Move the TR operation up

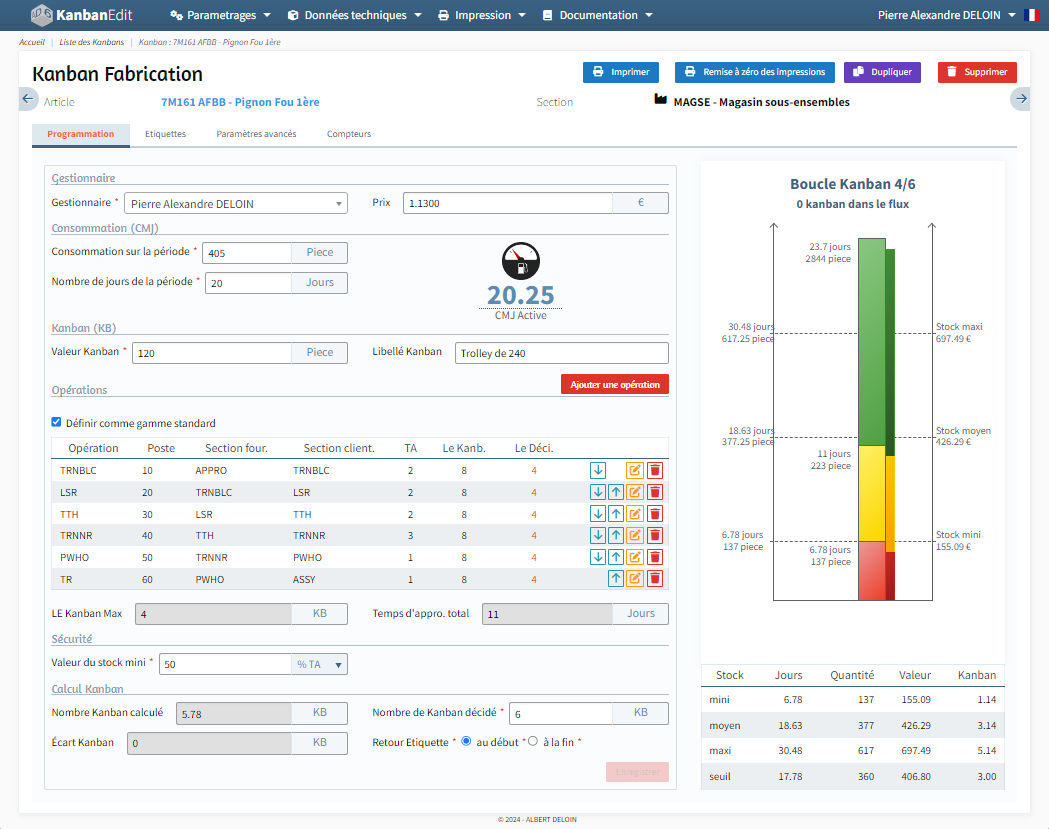pos(616,578)
